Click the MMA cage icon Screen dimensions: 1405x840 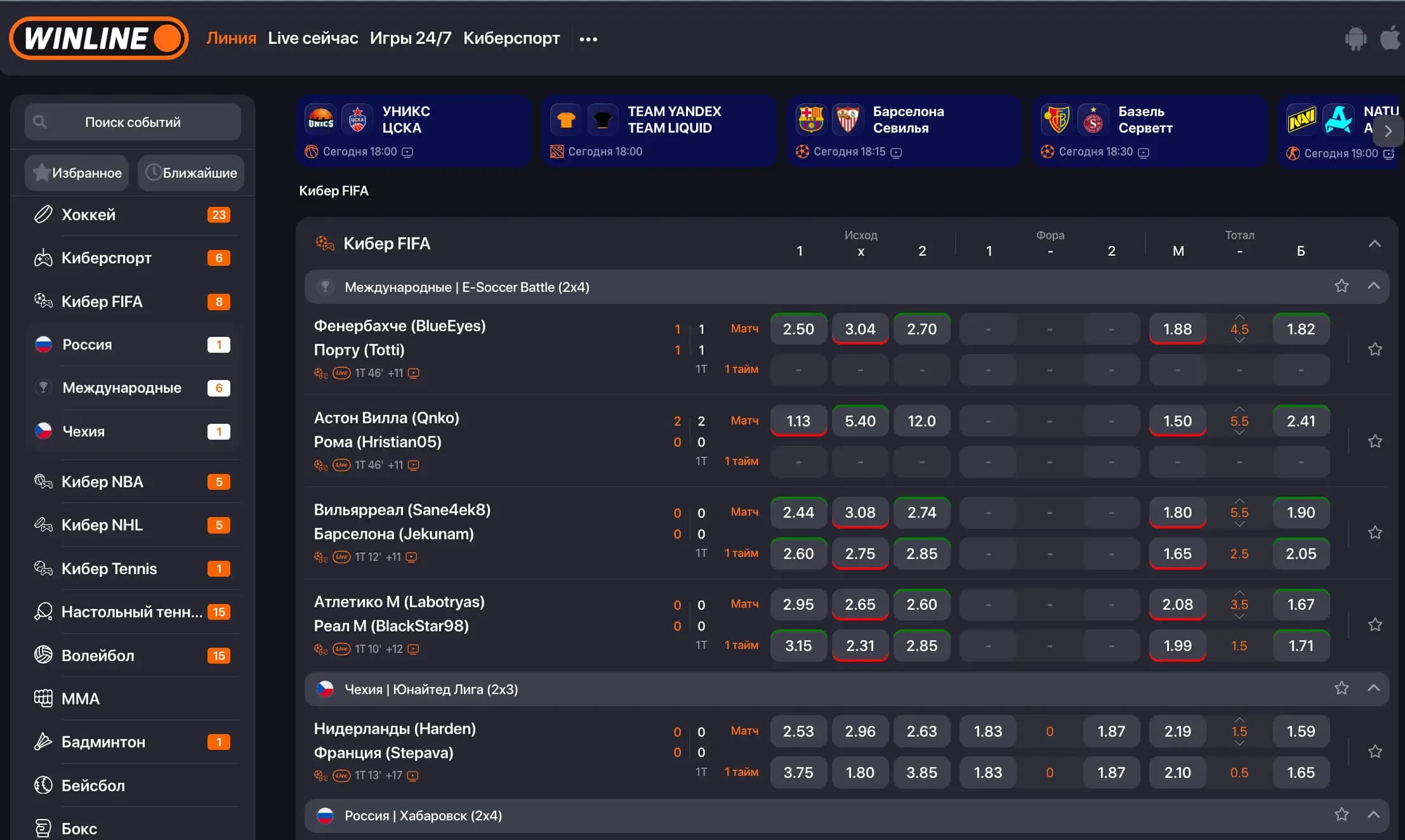coord(43,699)
